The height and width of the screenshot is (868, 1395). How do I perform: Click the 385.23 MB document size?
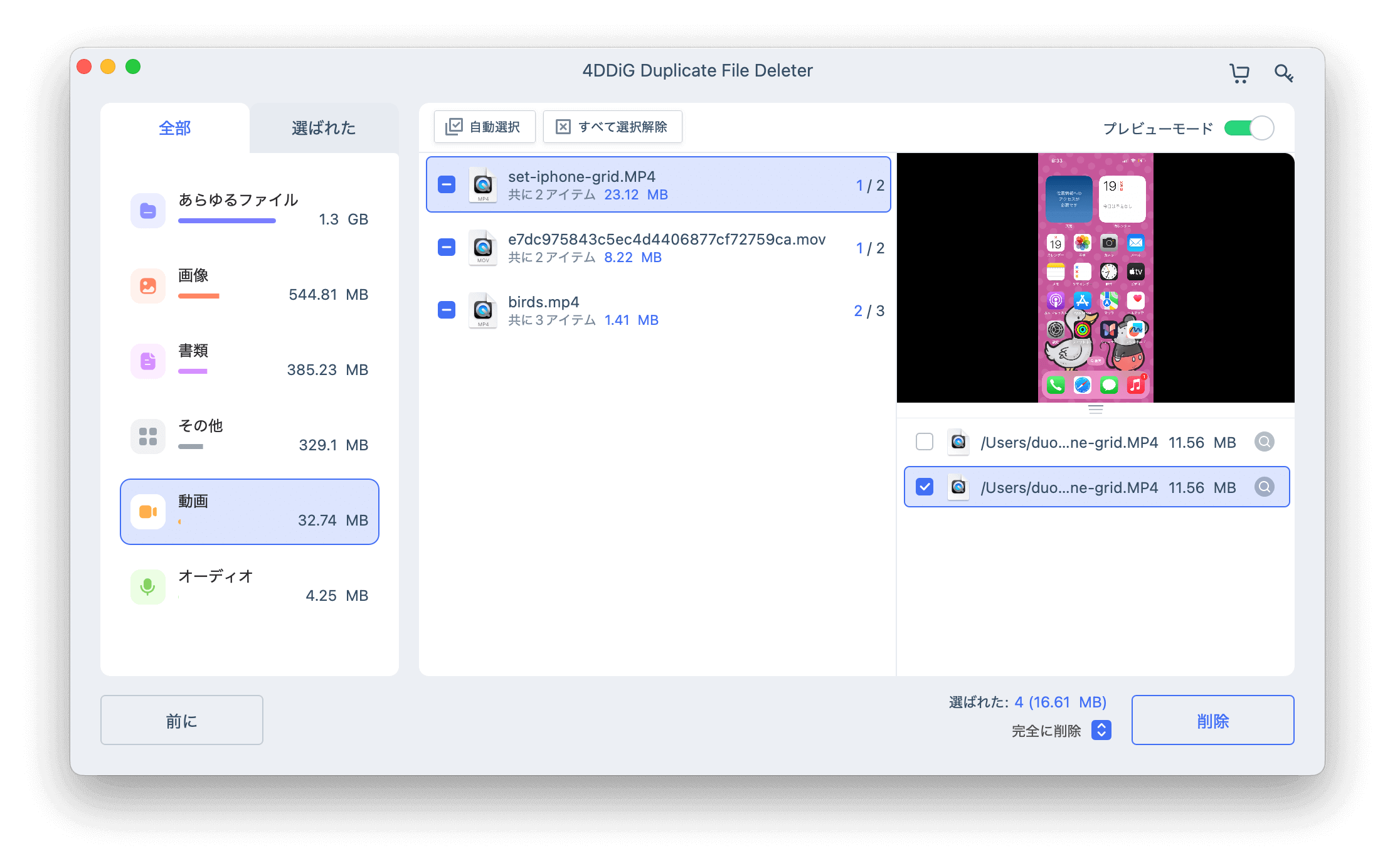pyautogui.click(x=327, y=370)
